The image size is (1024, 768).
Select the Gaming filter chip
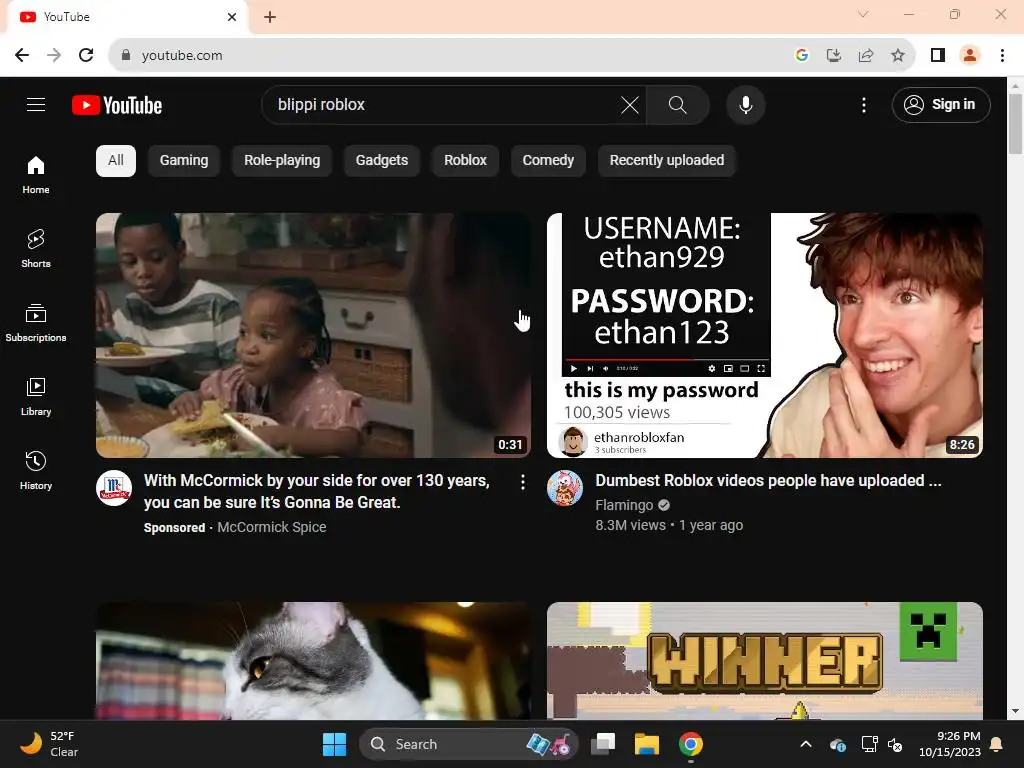click(184, 161)
